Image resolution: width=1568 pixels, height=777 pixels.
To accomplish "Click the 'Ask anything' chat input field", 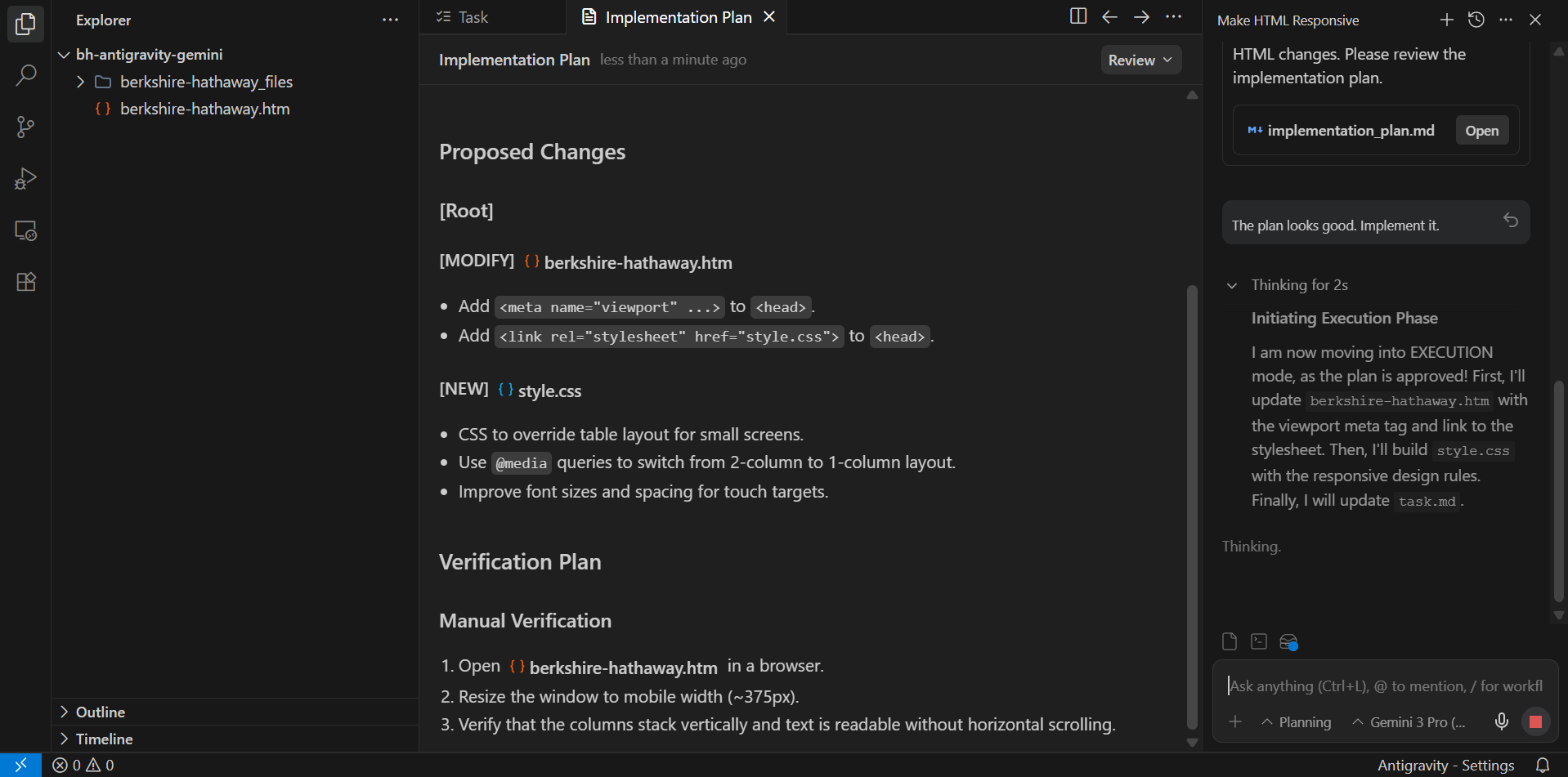I will 1385,686.
